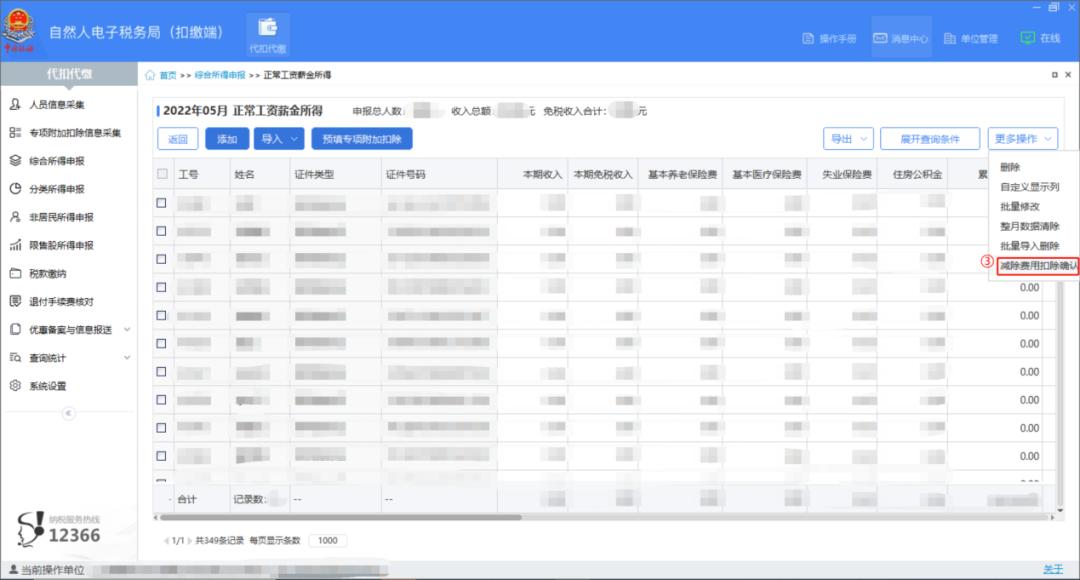Viewport: 1080px width, 580px height.
Task: Click the 返回 button
Action: pos(178,139)
